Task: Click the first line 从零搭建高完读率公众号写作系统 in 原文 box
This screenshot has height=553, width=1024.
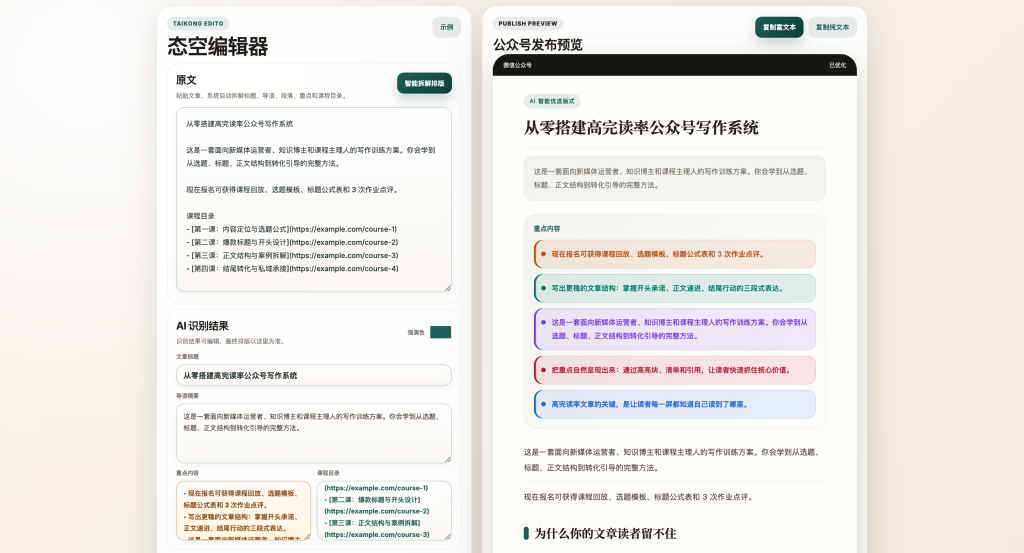Action: tap(239, 124)
